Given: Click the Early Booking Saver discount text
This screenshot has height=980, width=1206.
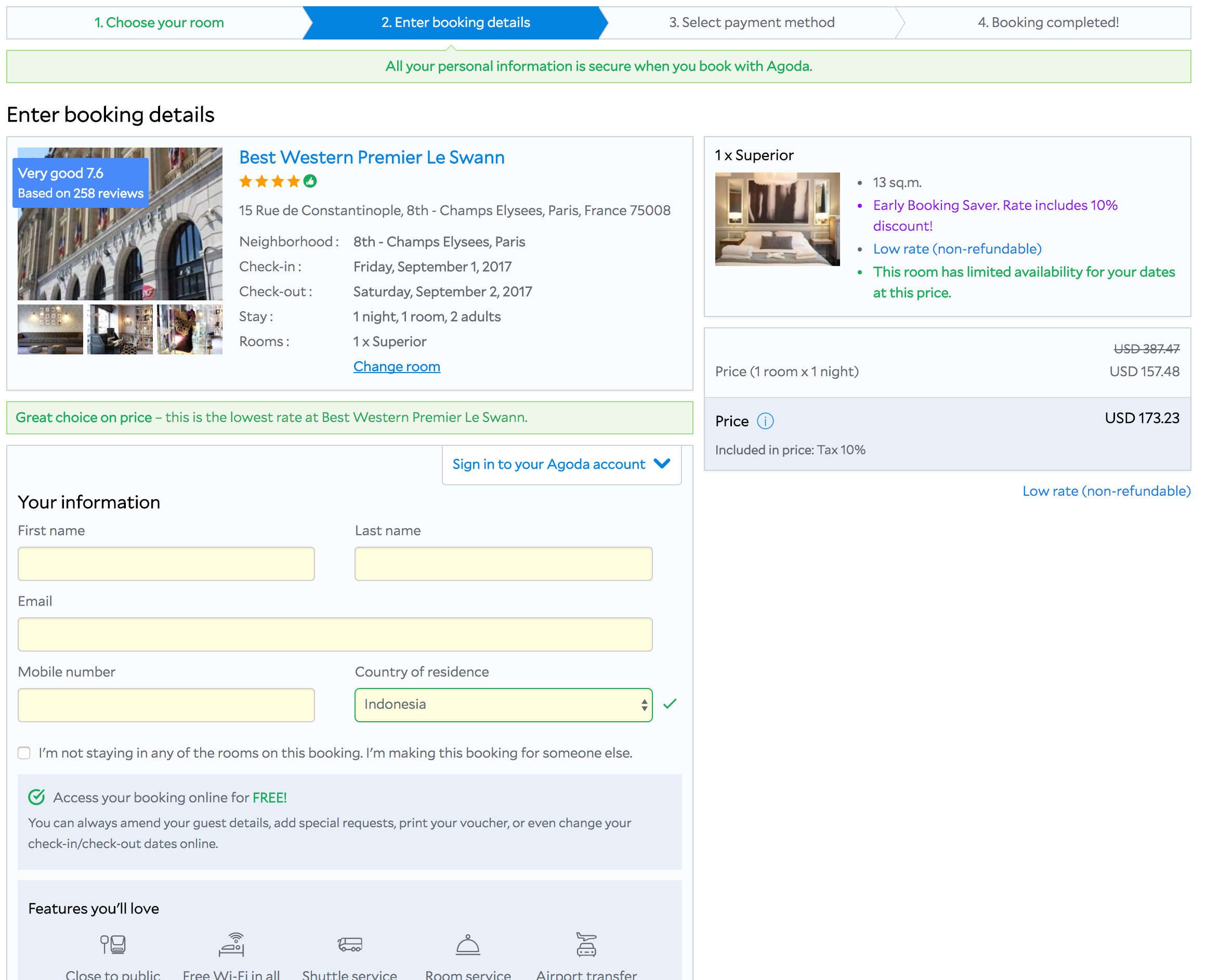Looking at the screenshot, I should point(995,215).
